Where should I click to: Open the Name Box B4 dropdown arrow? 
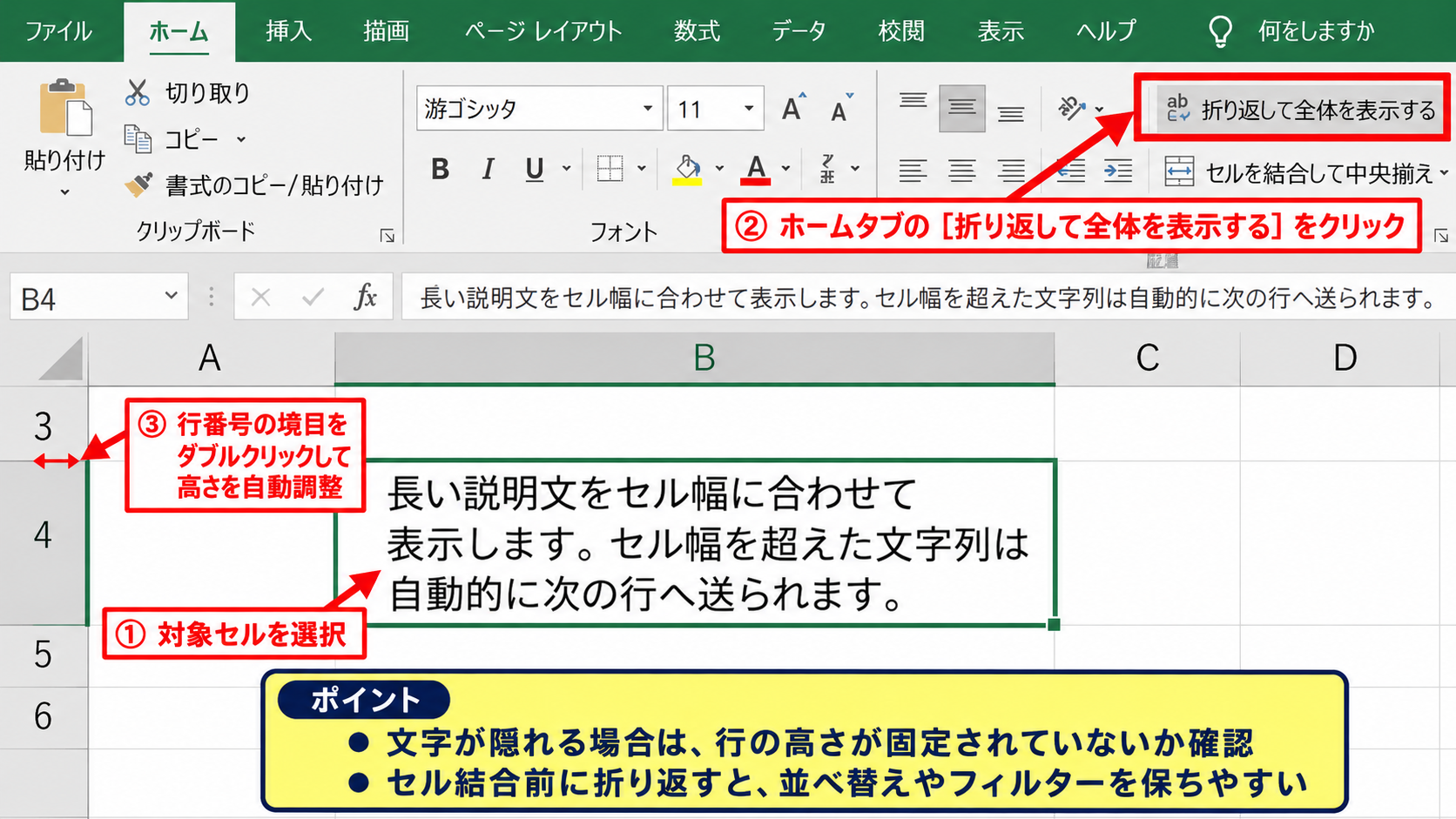(171, 296)
